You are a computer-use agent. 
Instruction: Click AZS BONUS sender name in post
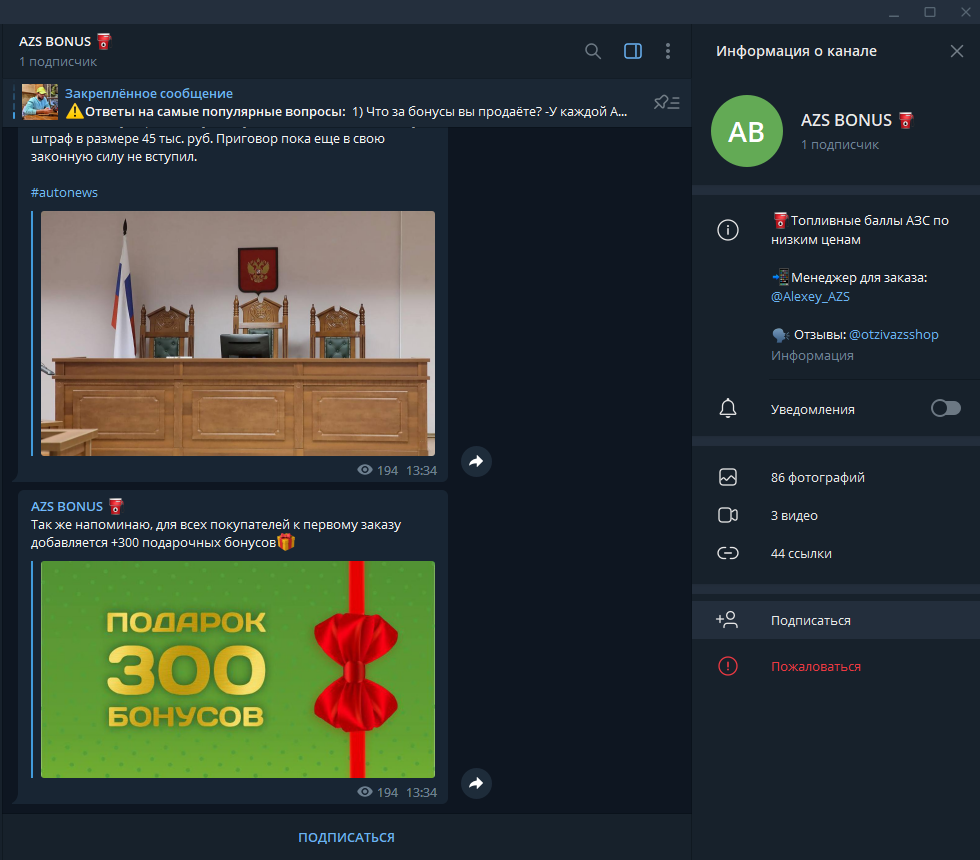click(x=67, y=506)
